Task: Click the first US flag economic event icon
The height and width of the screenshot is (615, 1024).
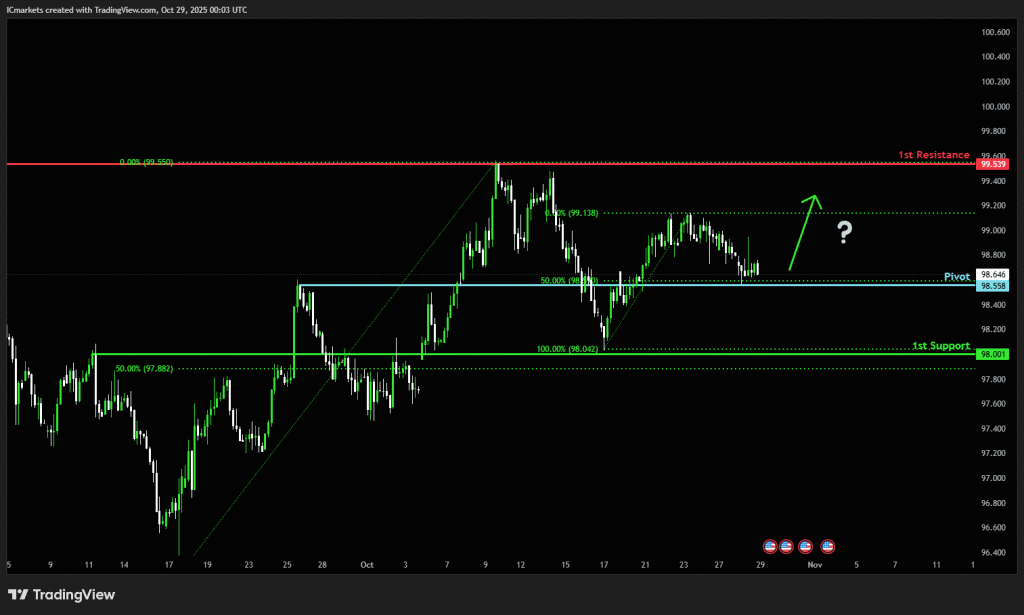Action: pos(770,546)
